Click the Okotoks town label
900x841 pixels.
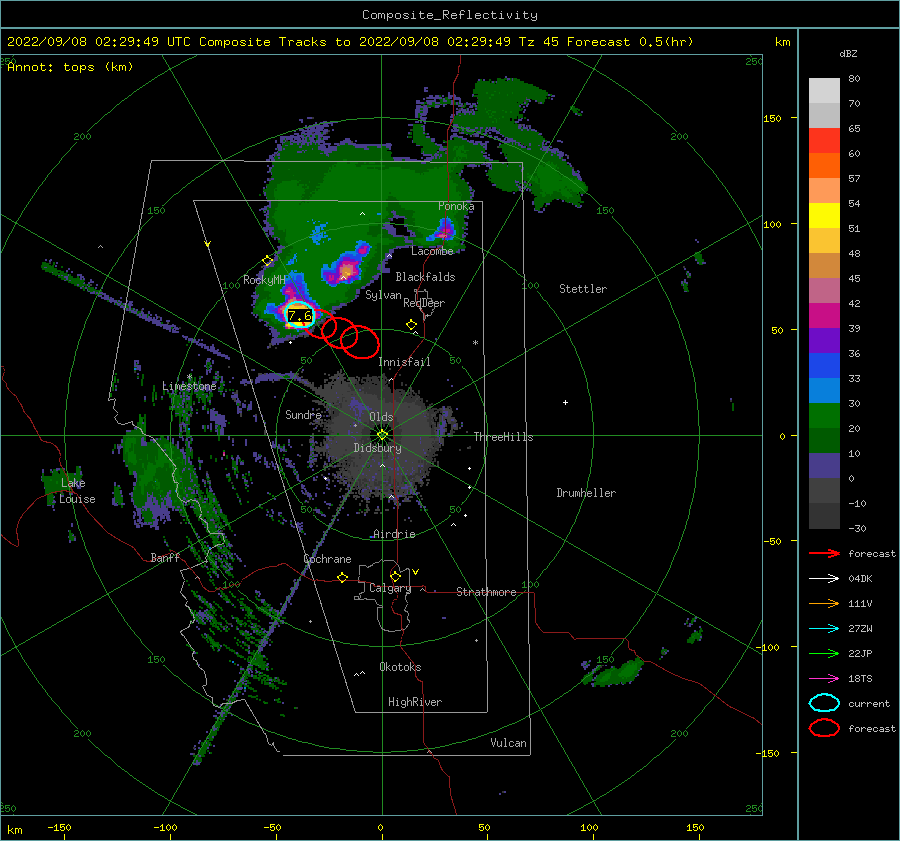tap(400, 667)
